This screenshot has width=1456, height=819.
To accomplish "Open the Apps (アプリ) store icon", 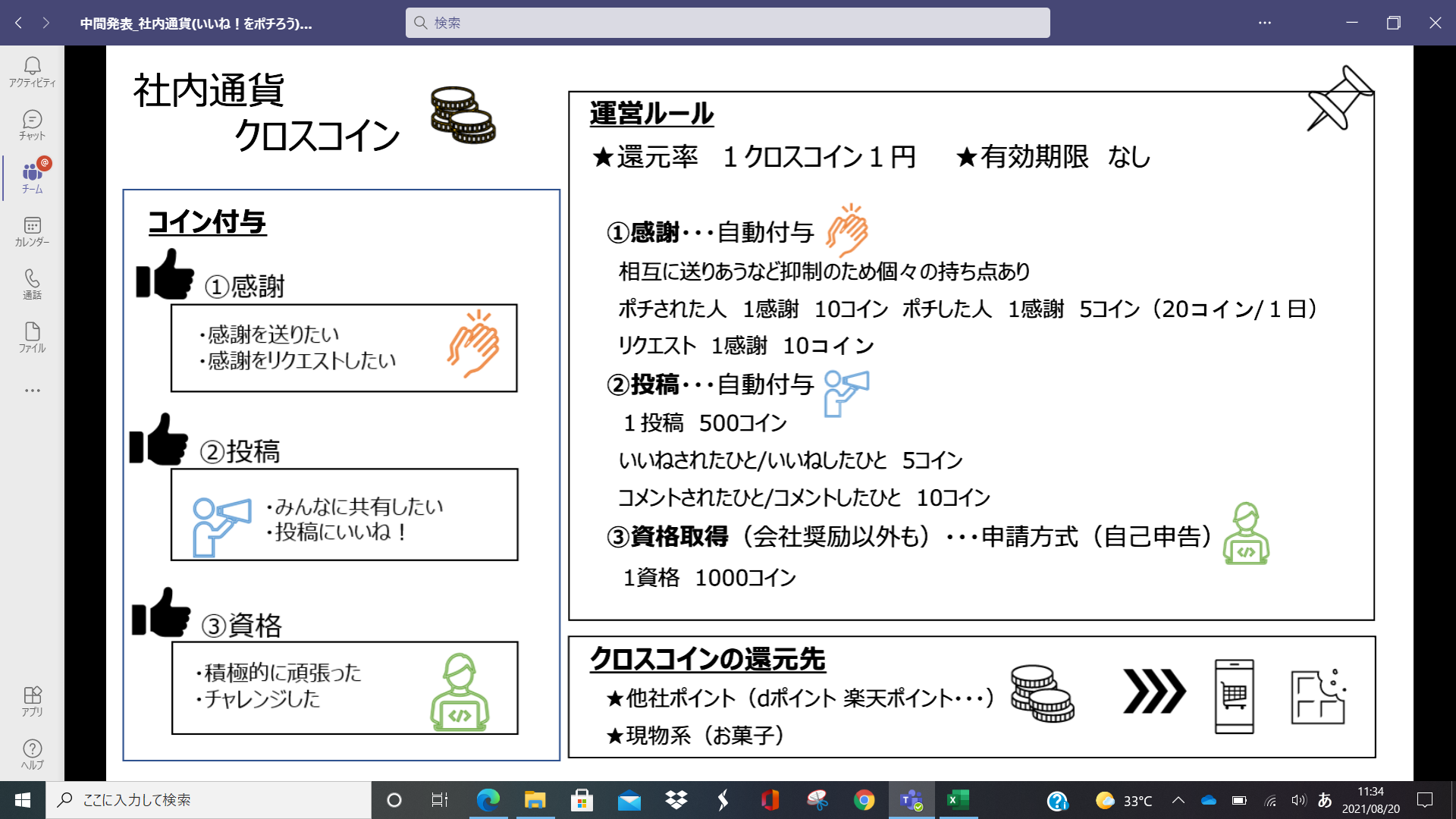I will click(32, 701).
